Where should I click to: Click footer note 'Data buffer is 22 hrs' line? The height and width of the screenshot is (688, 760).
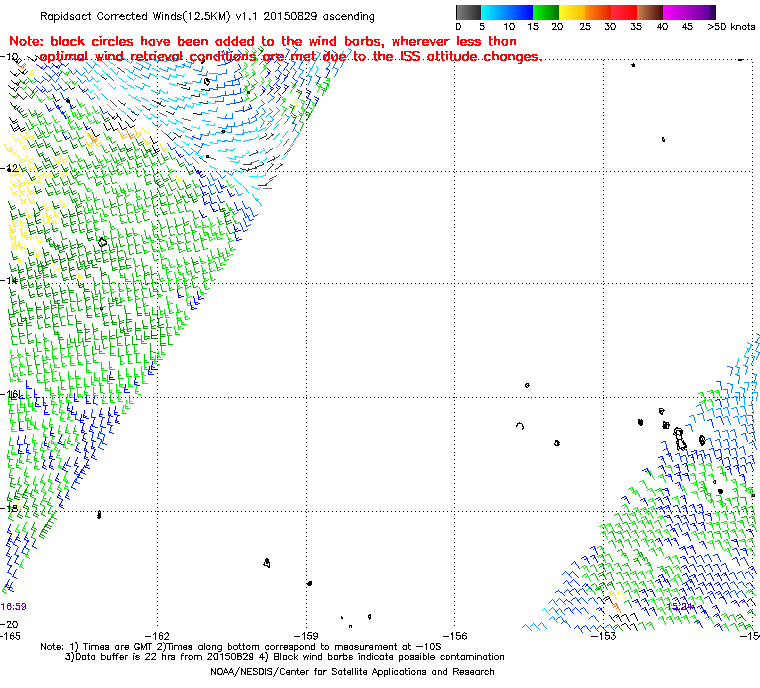[x=285, y=657]
